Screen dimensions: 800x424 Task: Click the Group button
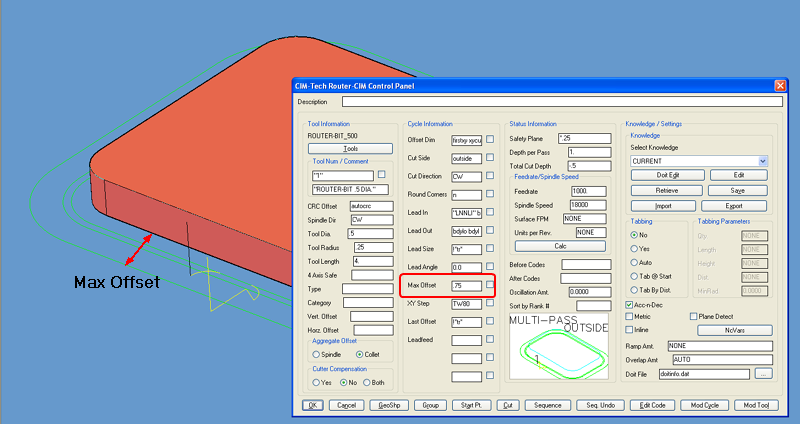click(430, 405)
